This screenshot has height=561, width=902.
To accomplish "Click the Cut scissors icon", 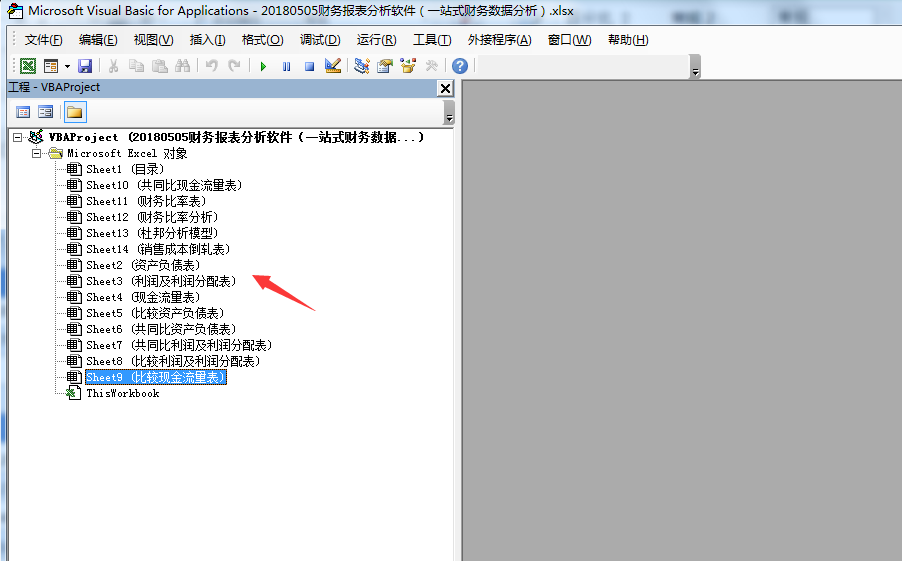I will (113, 66).
